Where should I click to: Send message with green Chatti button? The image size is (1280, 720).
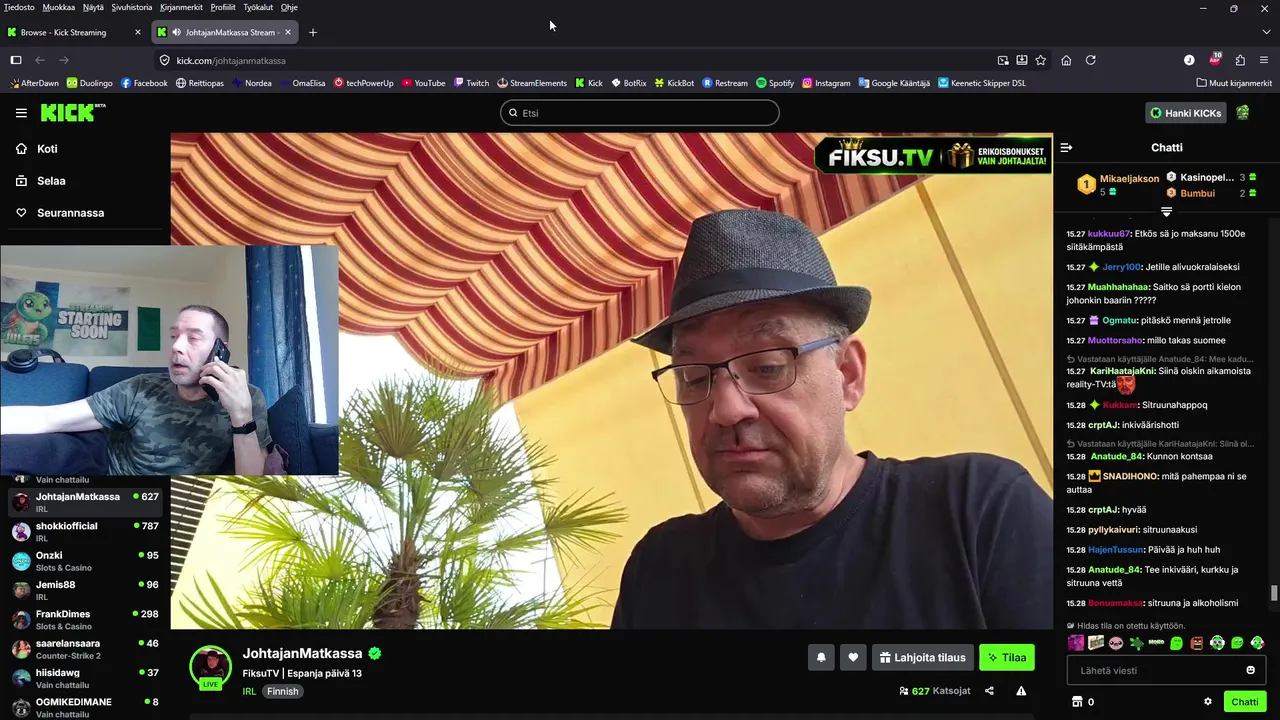(x=1245, y=702)
